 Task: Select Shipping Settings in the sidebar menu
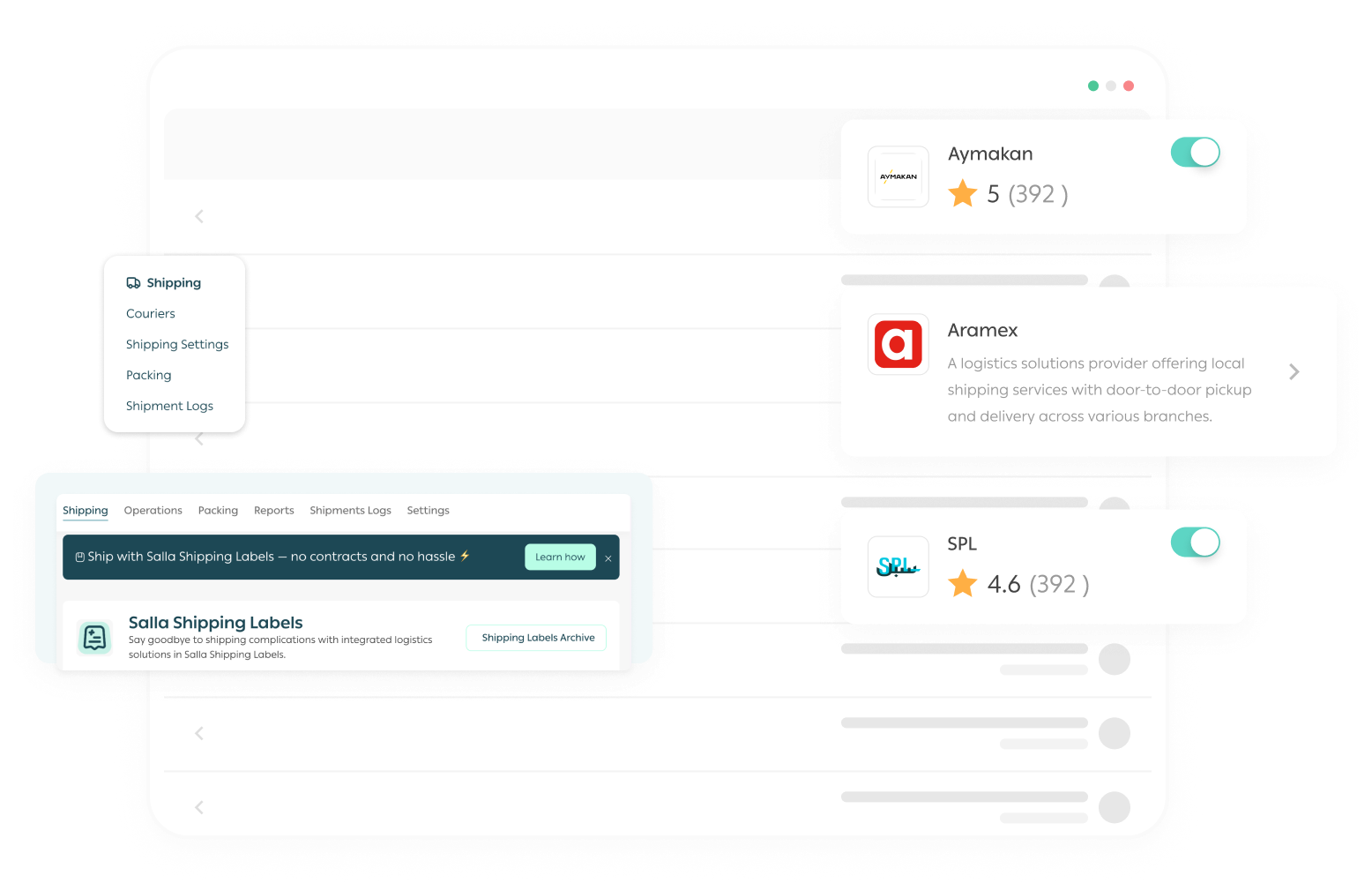177,345
